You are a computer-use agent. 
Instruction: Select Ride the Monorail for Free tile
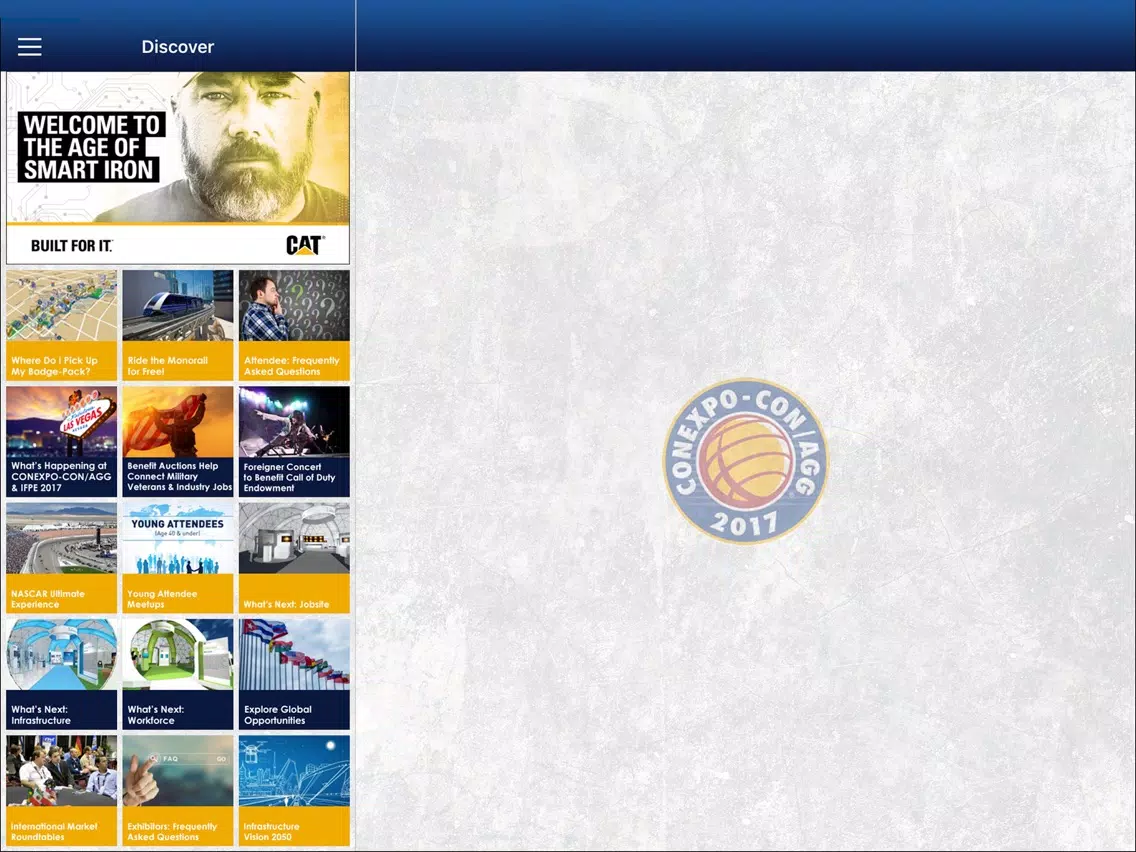(178, 325)
